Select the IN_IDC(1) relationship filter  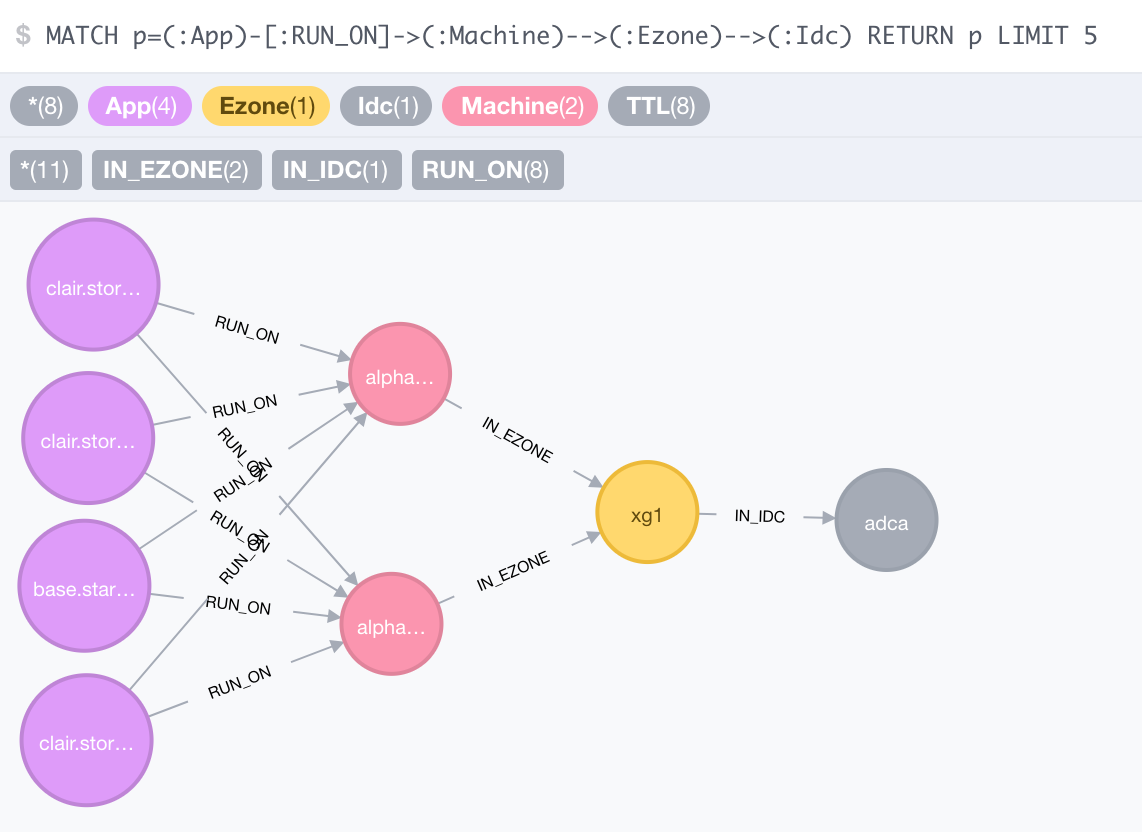coord(337,169)
